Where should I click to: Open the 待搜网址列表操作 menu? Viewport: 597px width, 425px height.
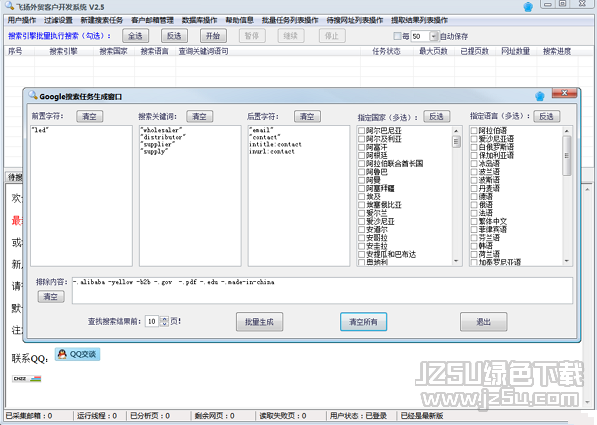coord(355,20)
